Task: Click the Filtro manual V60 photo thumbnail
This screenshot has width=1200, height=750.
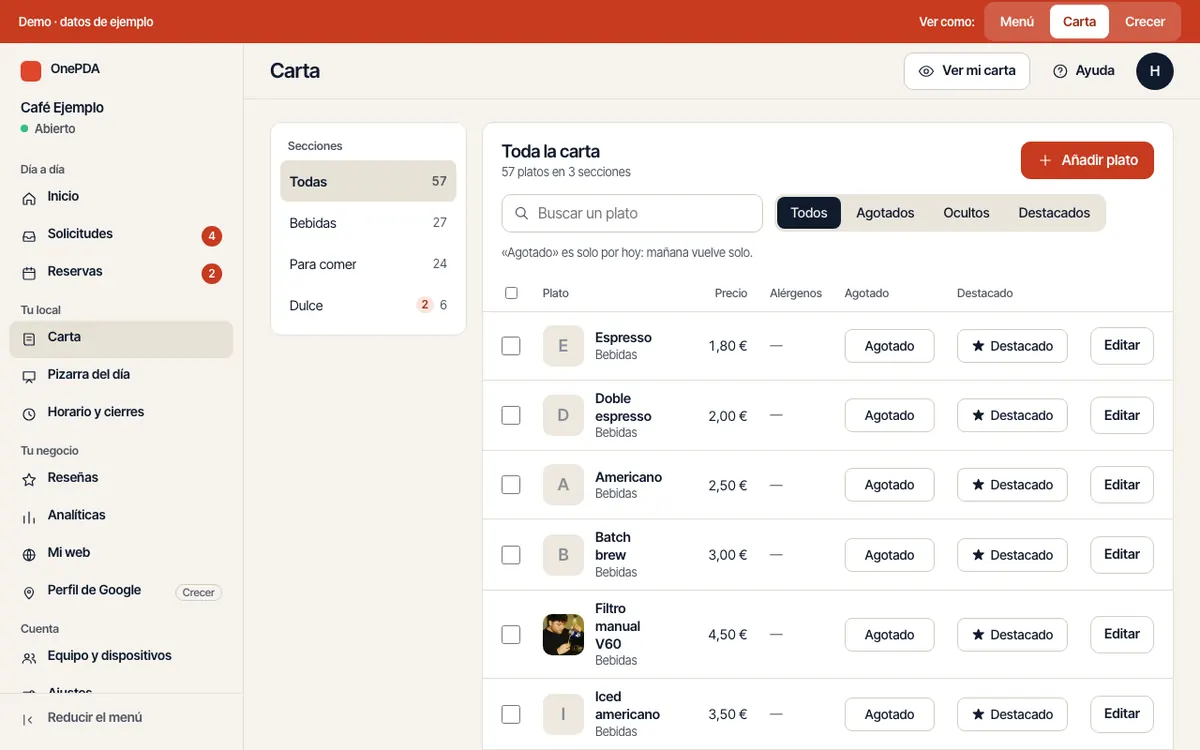Action: (563, 635)
